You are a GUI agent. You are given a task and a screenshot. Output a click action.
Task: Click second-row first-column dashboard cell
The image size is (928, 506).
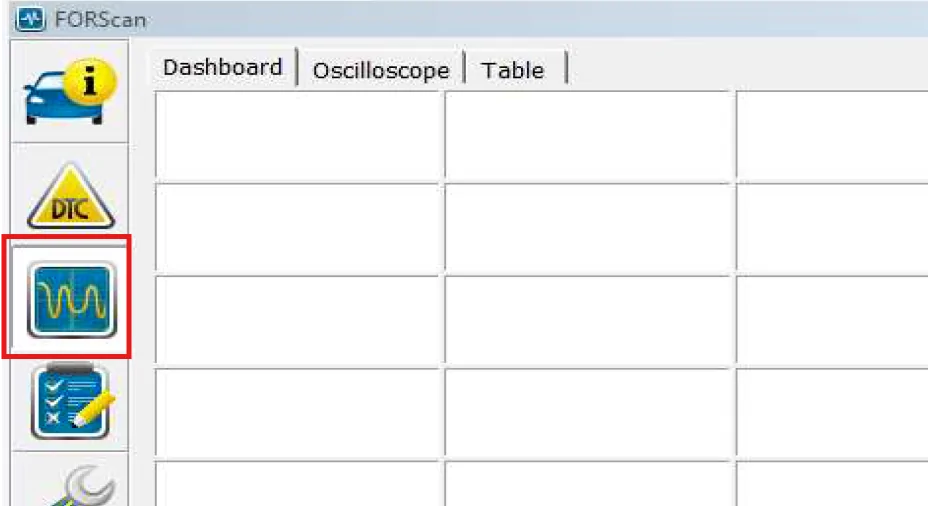(x=297, y=228)
